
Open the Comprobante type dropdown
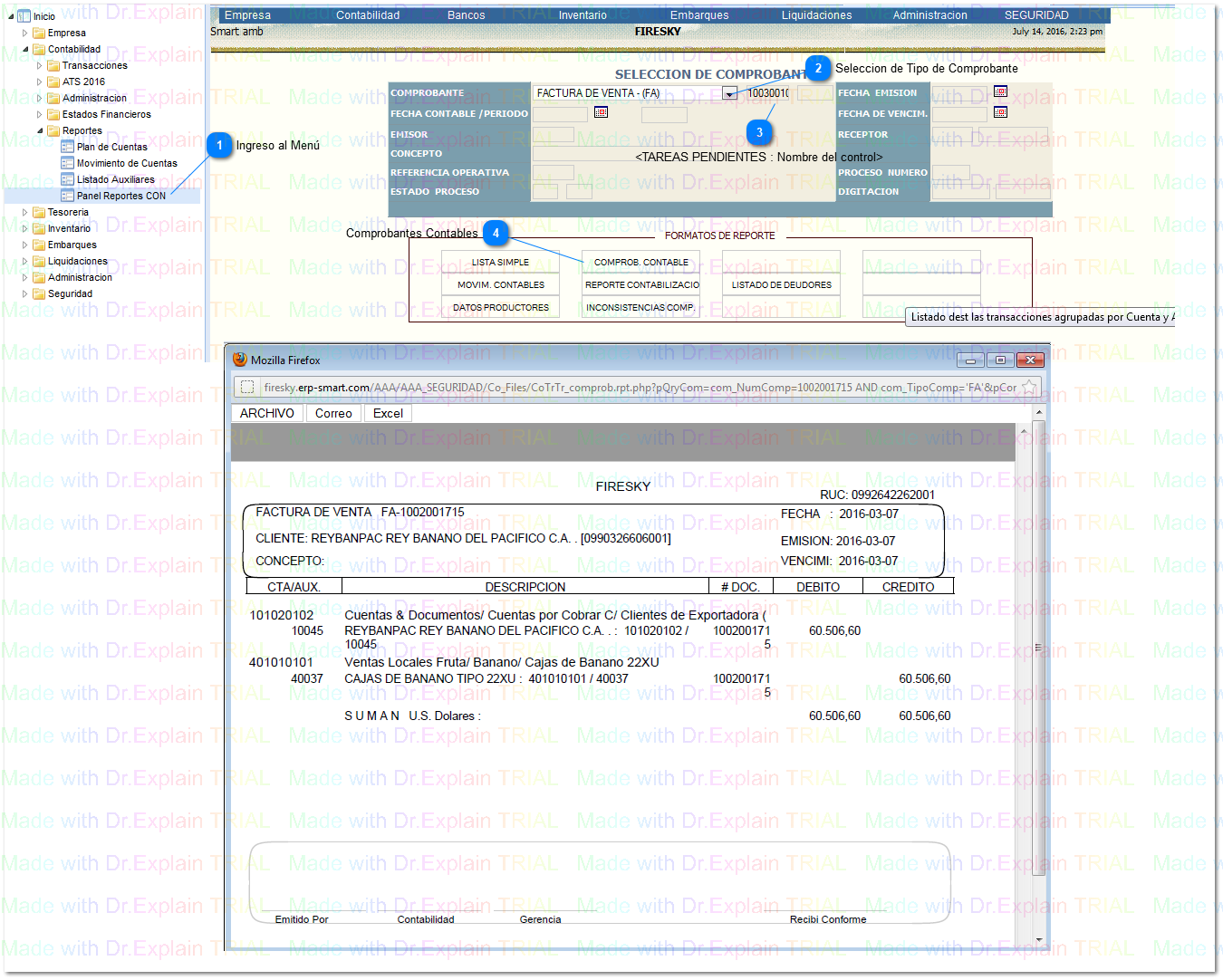[x=729, y=93]
